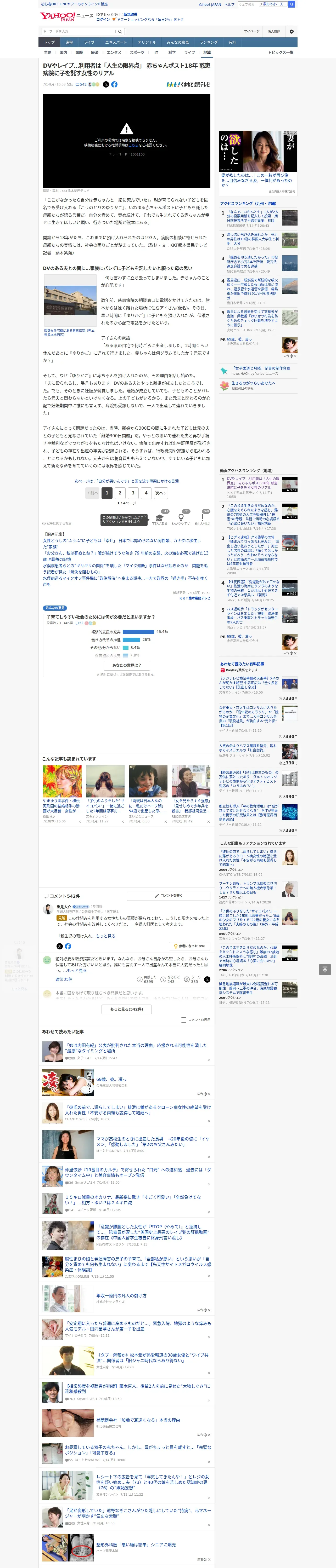Open the 速報 tab
The width and height of the screenshot is (336, 1568).
[x=69, y=43]
